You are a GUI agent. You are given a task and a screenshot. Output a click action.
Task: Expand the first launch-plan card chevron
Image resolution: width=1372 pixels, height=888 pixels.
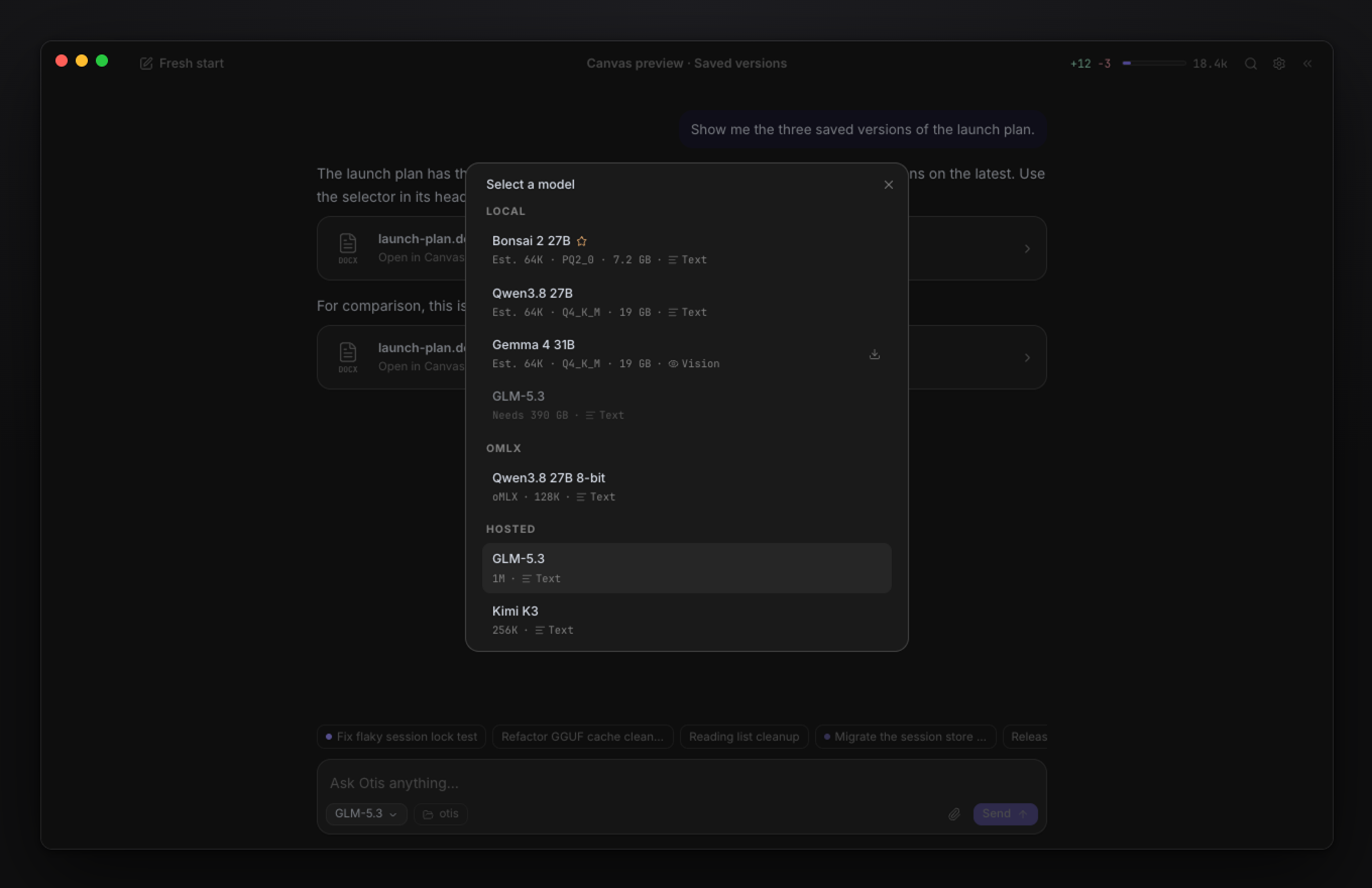click(x=1026, y=249)
